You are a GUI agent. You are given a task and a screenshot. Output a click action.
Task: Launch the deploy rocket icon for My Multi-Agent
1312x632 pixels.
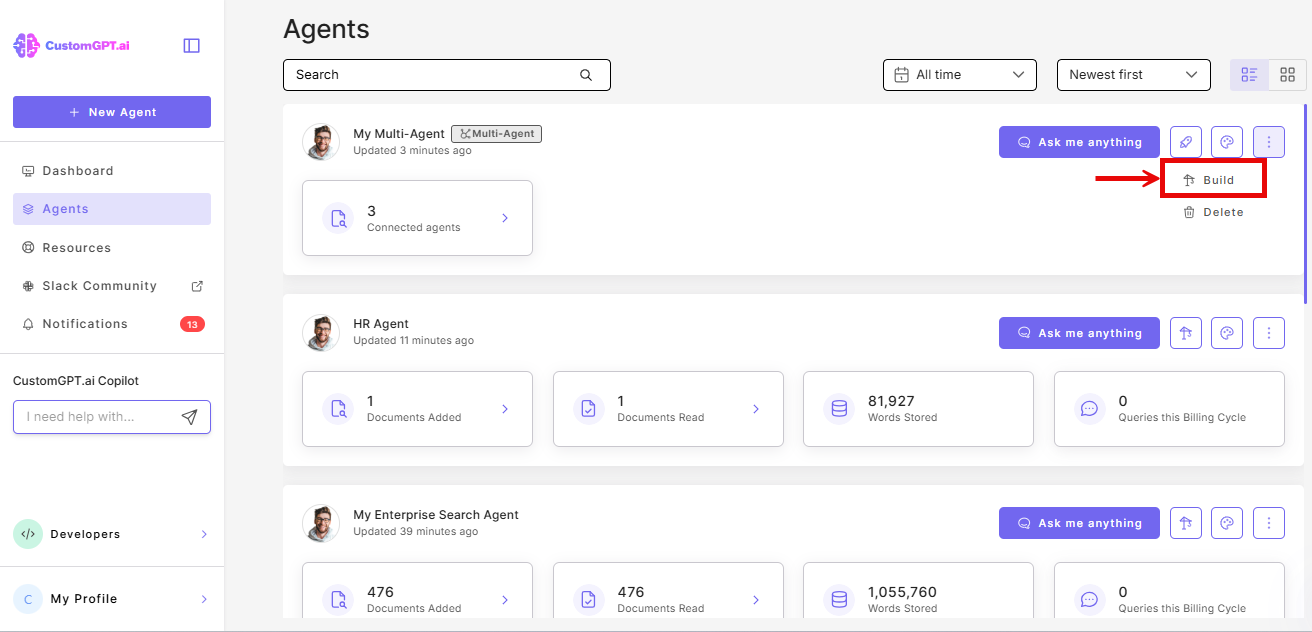coord(1185,141)
